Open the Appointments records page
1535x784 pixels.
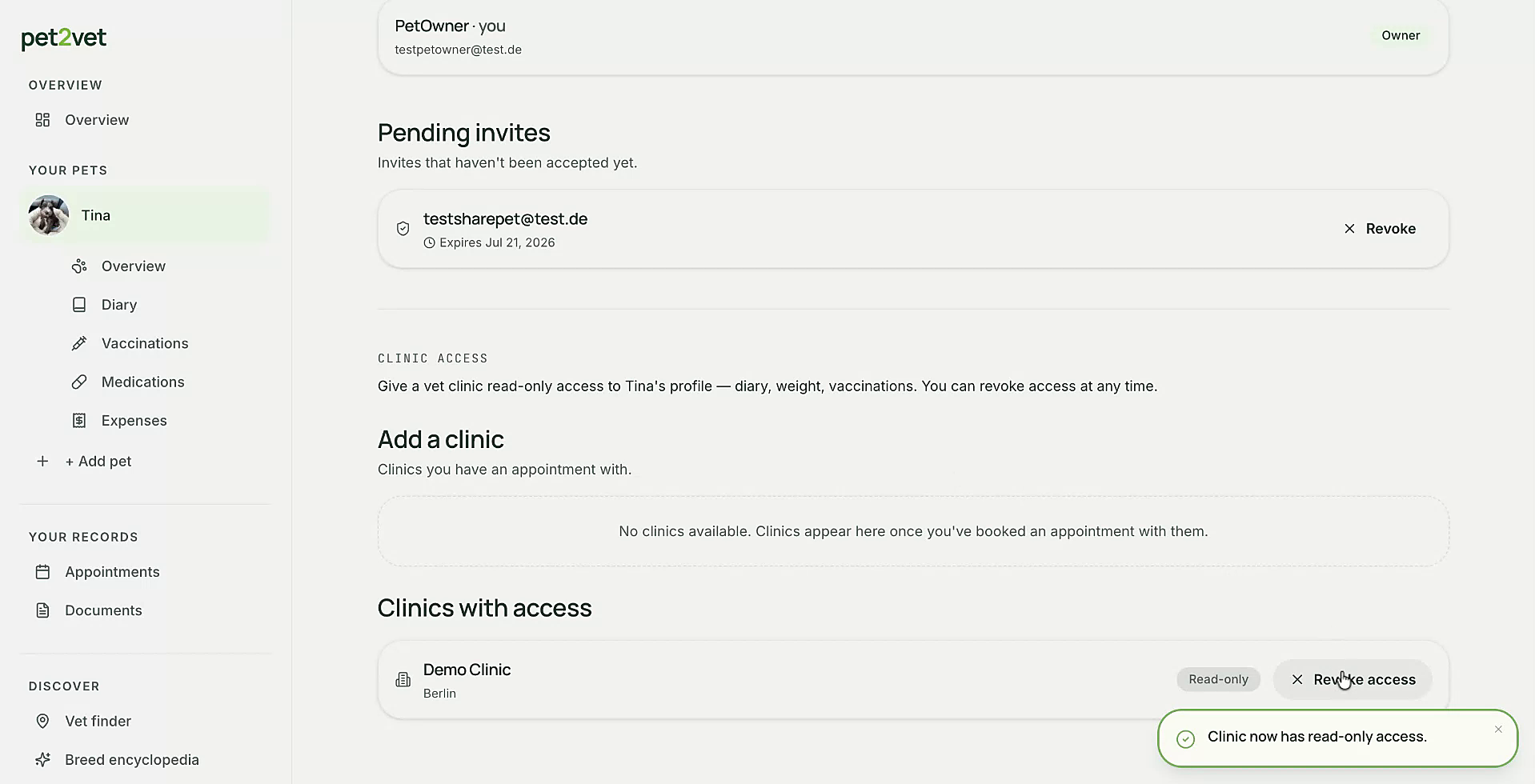click(x=112, y=572)
